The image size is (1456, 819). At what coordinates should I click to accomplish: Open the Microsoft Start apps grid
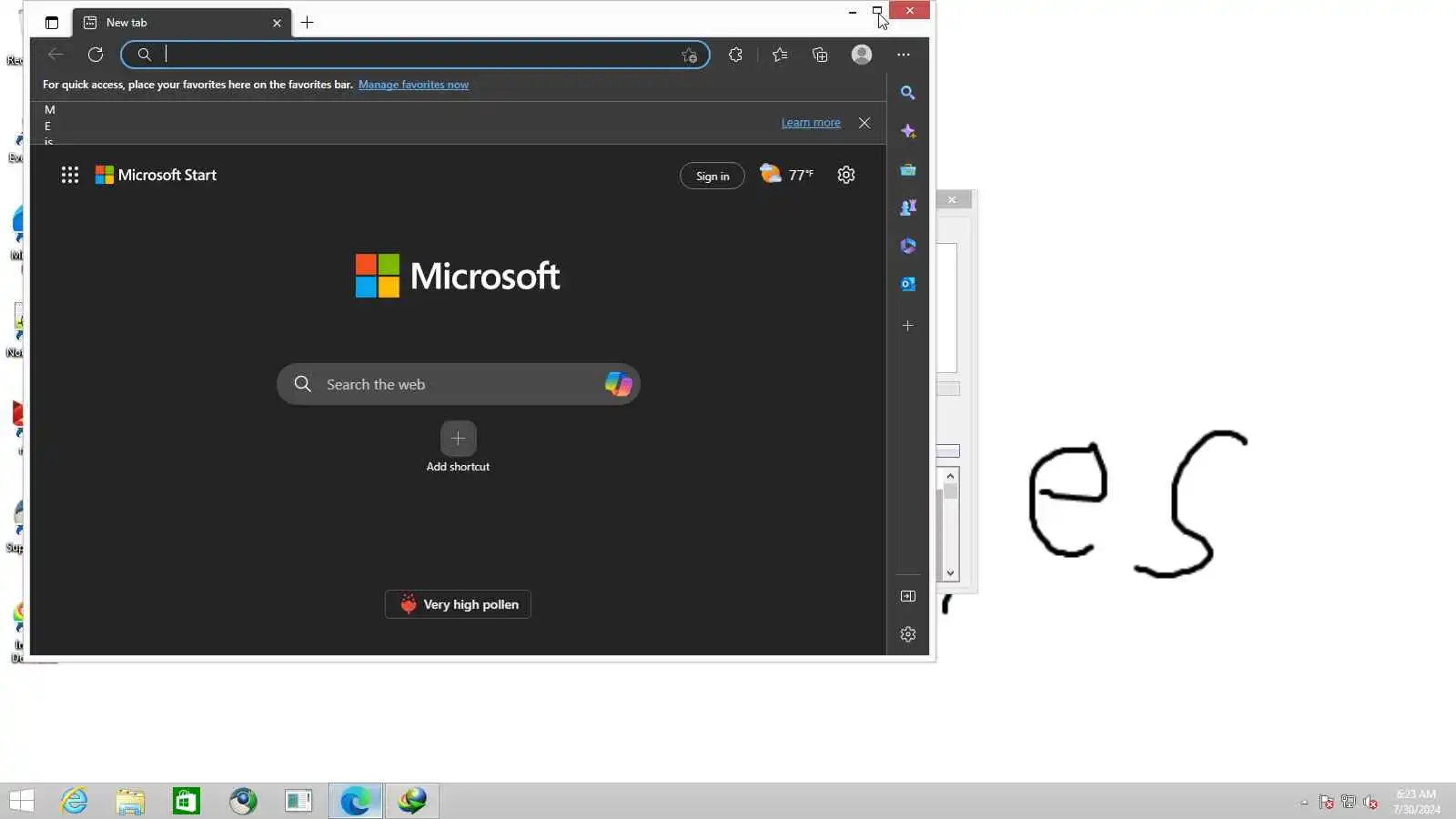pyautogui.click(x=70, y=175)
